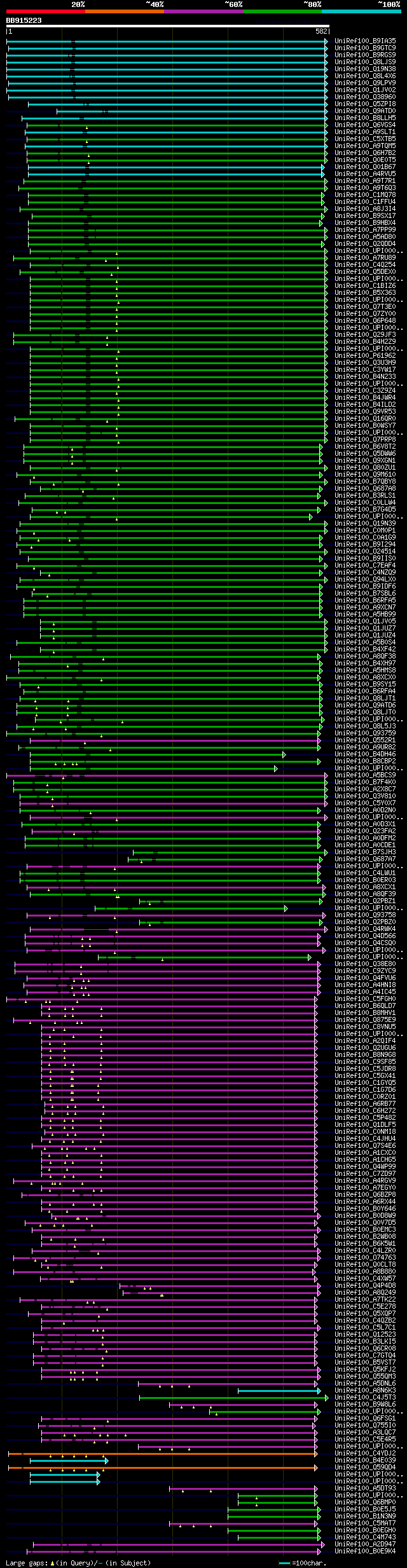Viewport: 407px width, 1568px height.
Task: Click the UniRef100_C5FGH0 label
Action: (365, 999)
